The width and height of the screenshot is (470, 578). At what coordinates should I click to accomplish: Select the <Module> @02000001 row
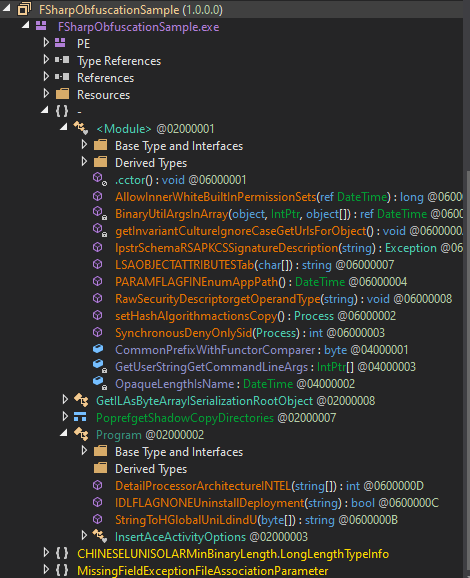[155, 129]
